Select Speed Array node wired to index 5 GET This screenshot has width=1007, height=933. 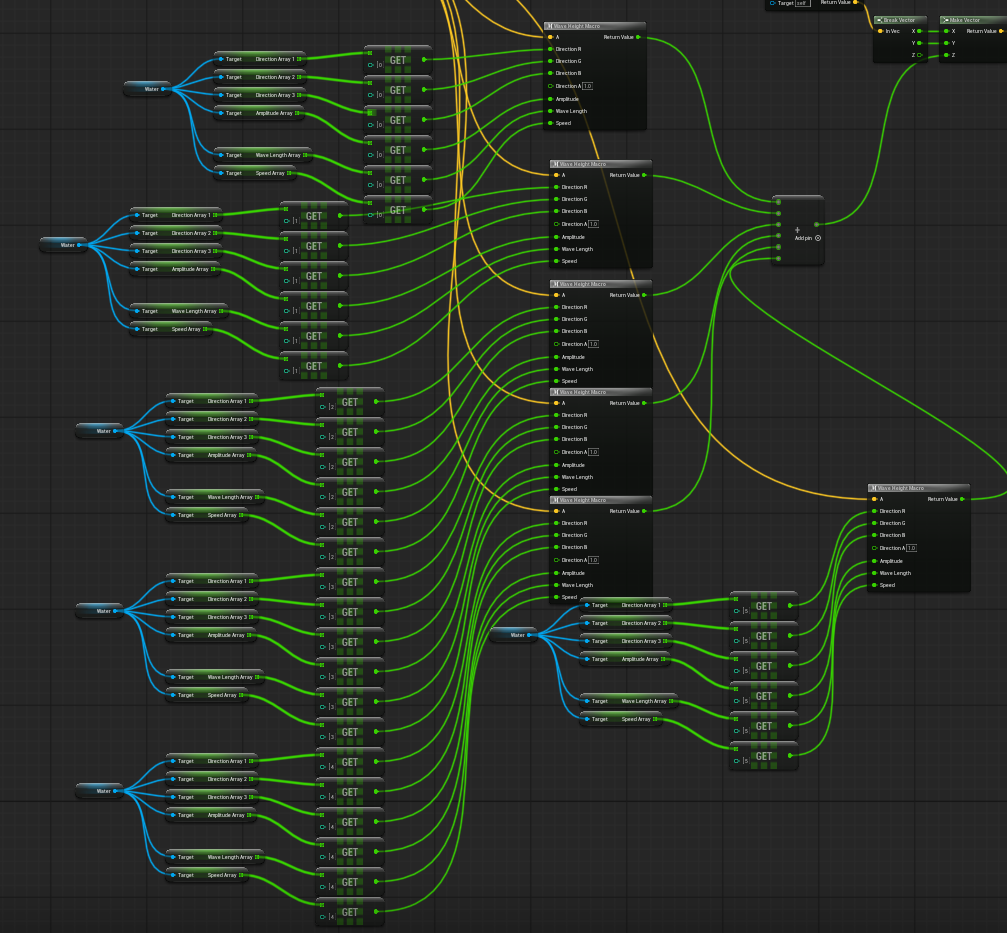click(x=621, y=719)
